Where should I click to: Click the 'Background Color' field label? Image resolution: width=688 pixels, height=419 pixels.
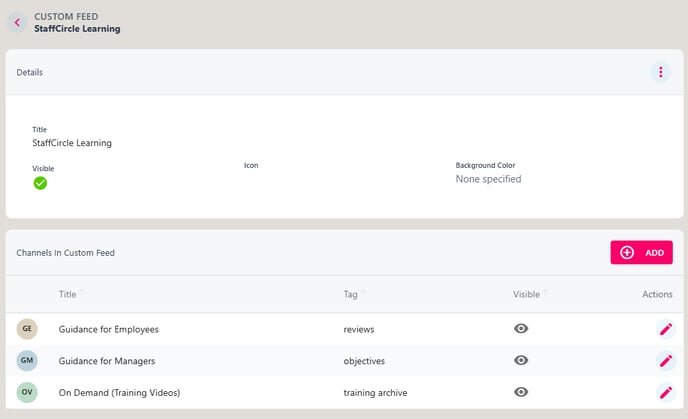click(485, 165)
